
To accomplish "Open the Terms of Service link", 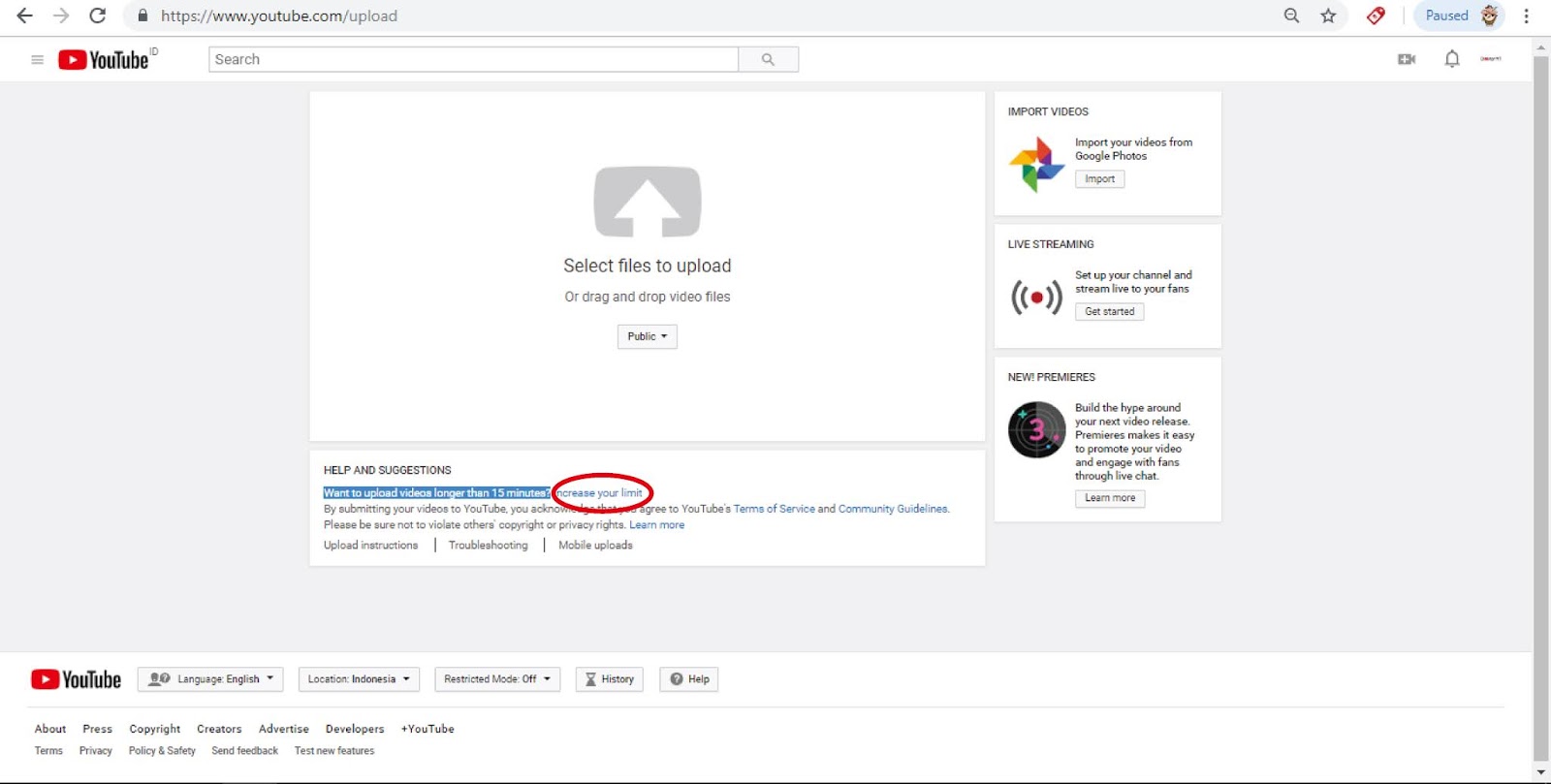I will click(775, 509).
